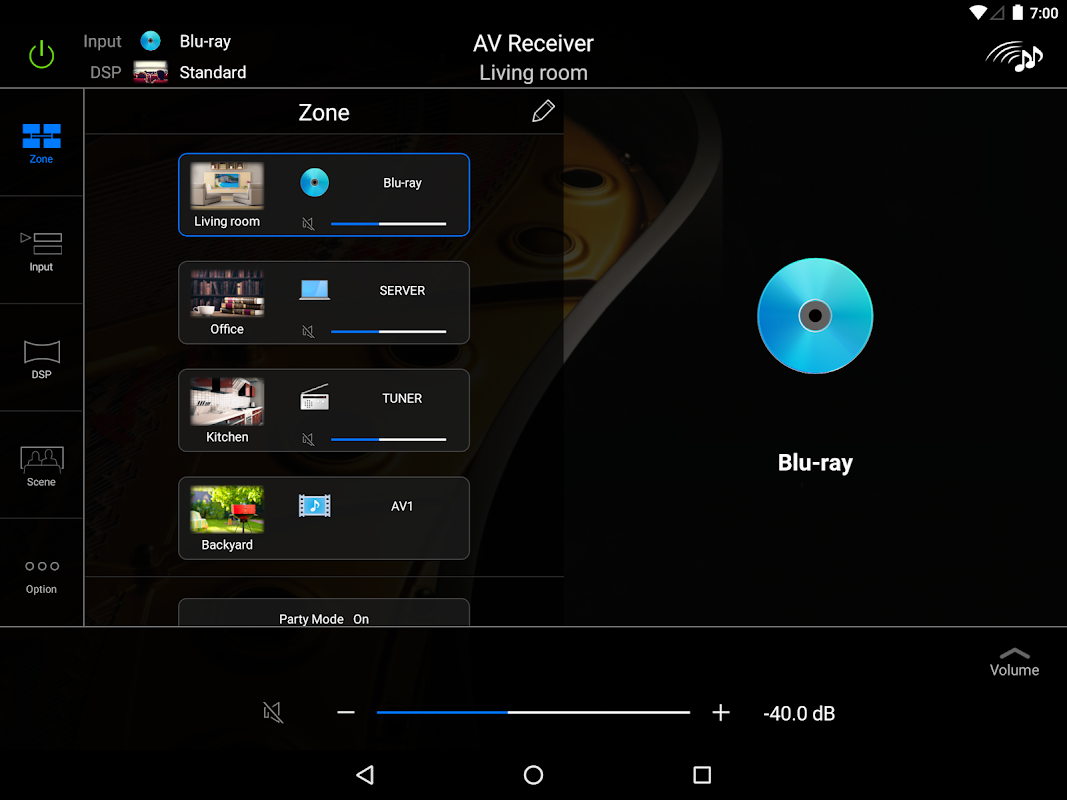The height and width of the screenshot is (800, 1067).
Task: Open the Zone tab in sidebar
Action: tap(42, 143)
